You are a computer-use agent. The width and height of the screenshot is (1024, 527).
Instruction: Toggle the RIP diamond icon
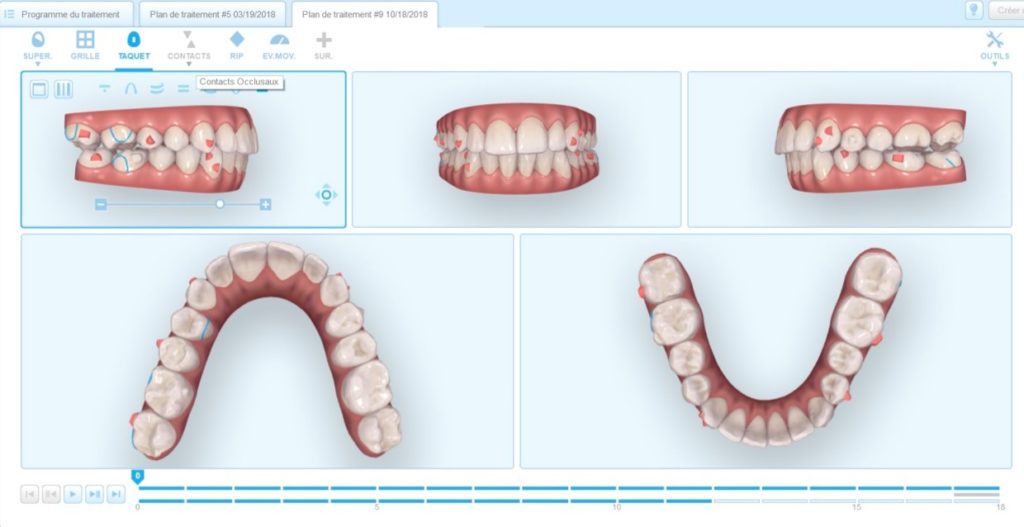(x=237, y=45)
